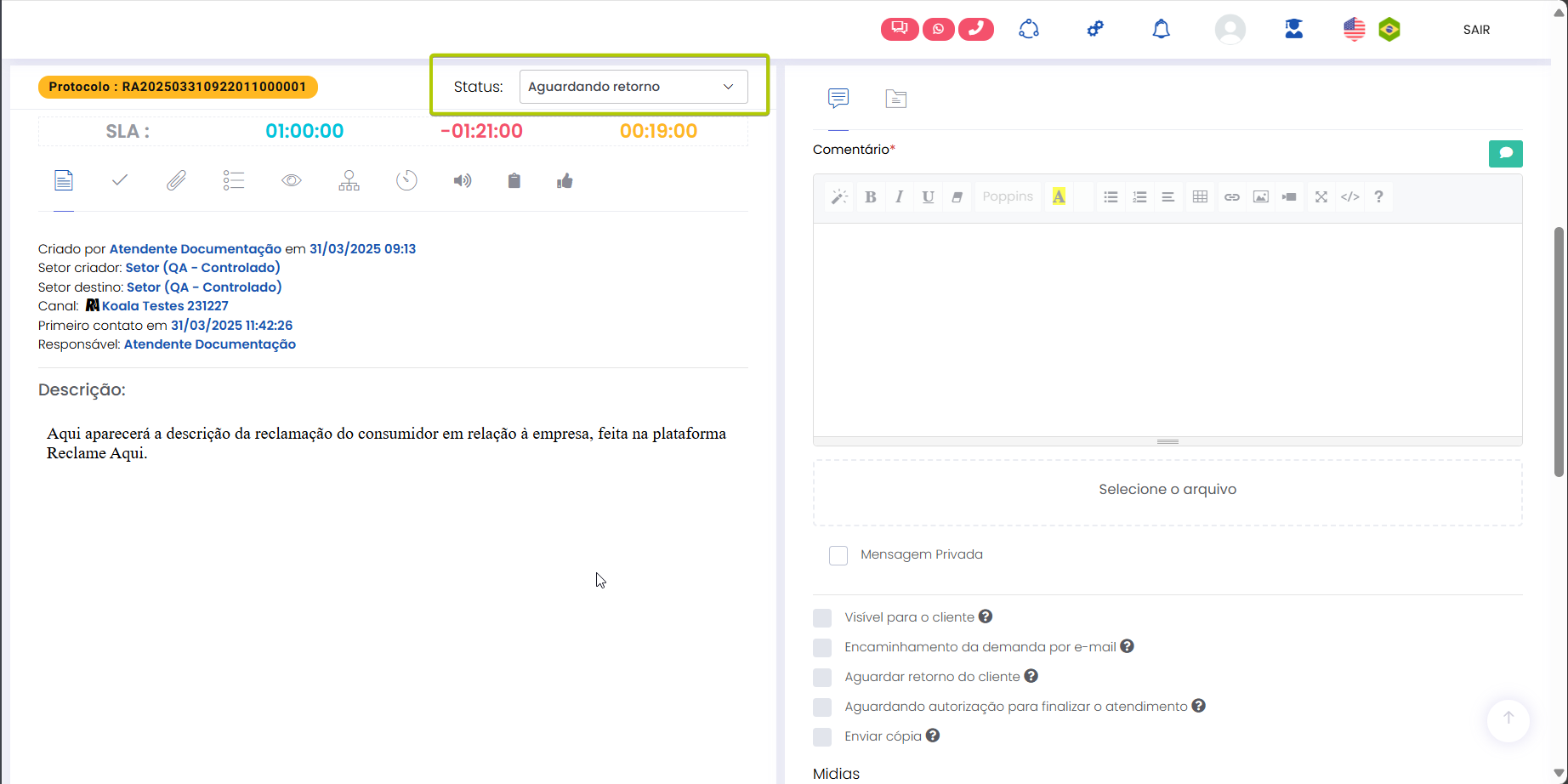Switch to the comment chat tab
The width and height of the screenshot is (1568, 784).
tap(838, 99)
